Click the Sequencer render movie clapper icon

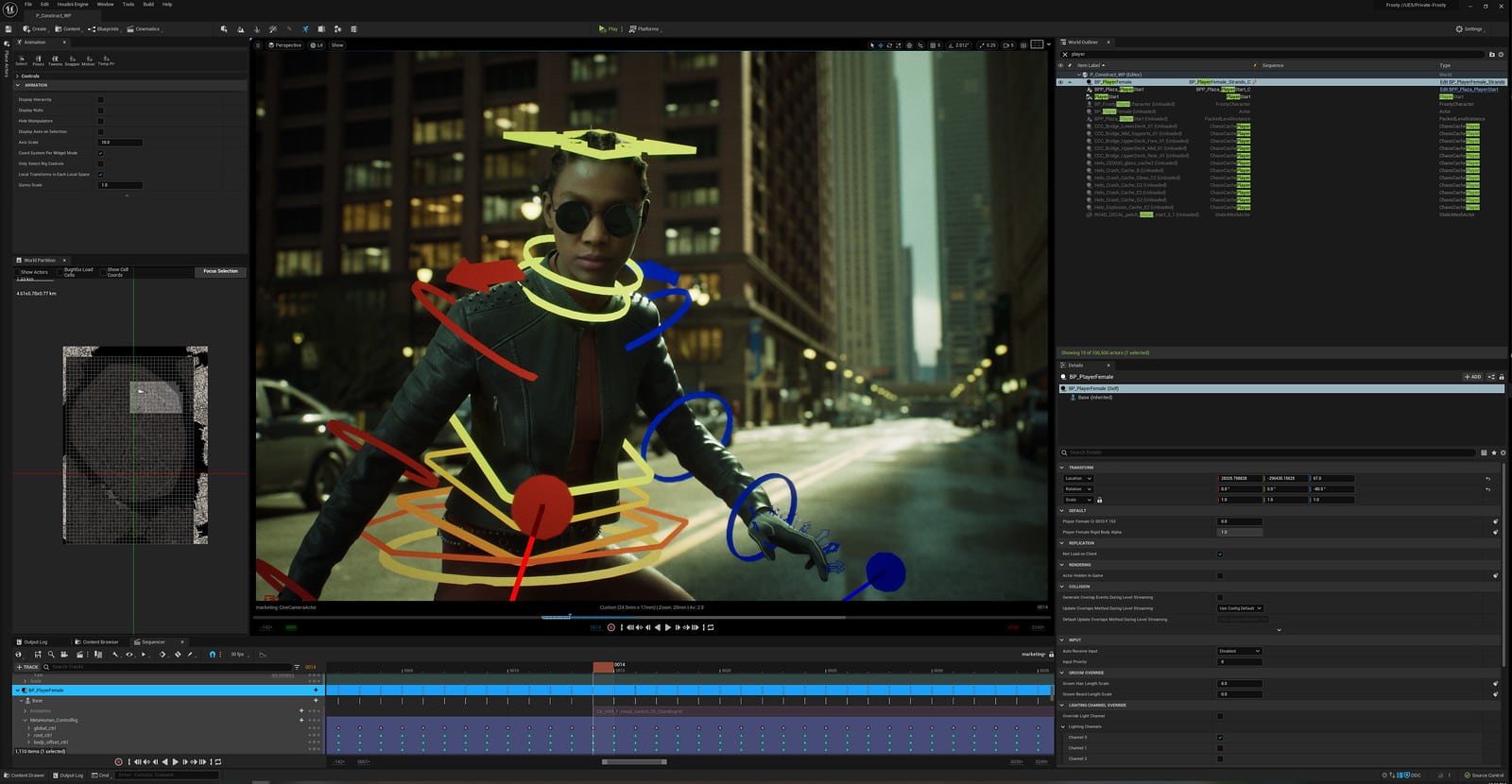click(78, 654)
